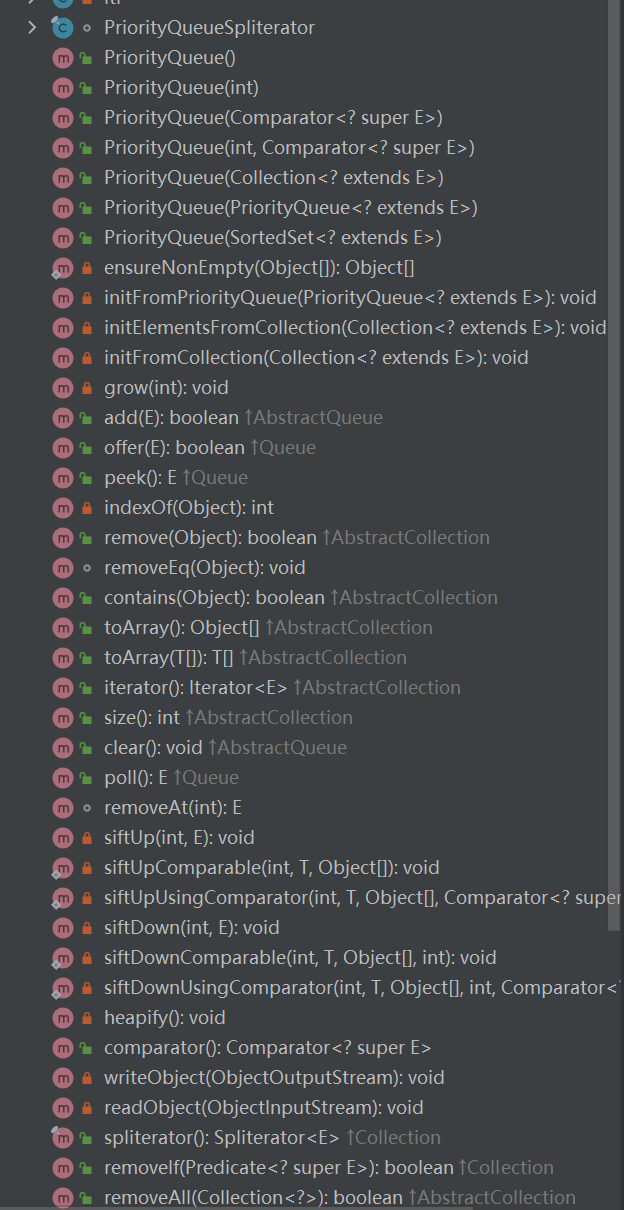Viewport: 624px width, 1210px height.
Task: Click static method icon of siftDownComparable
Action: [63, 958]
